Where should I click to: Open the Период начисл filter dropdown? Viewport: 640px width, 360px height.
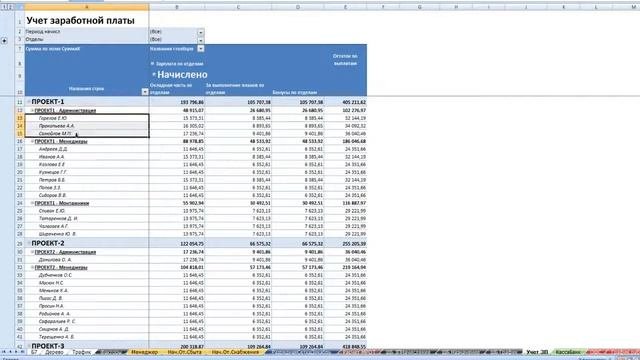[200, 32]
